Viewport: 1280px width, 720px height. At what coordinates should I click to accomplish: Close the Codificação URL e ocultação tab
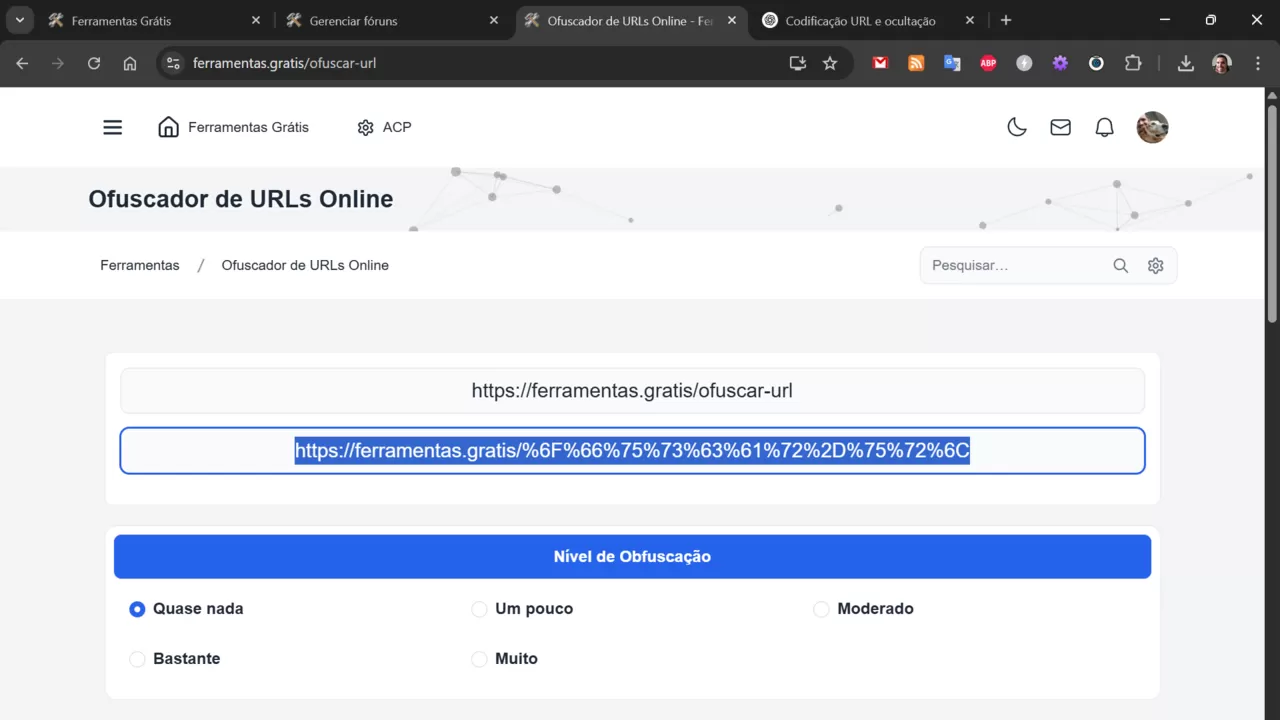970,20
